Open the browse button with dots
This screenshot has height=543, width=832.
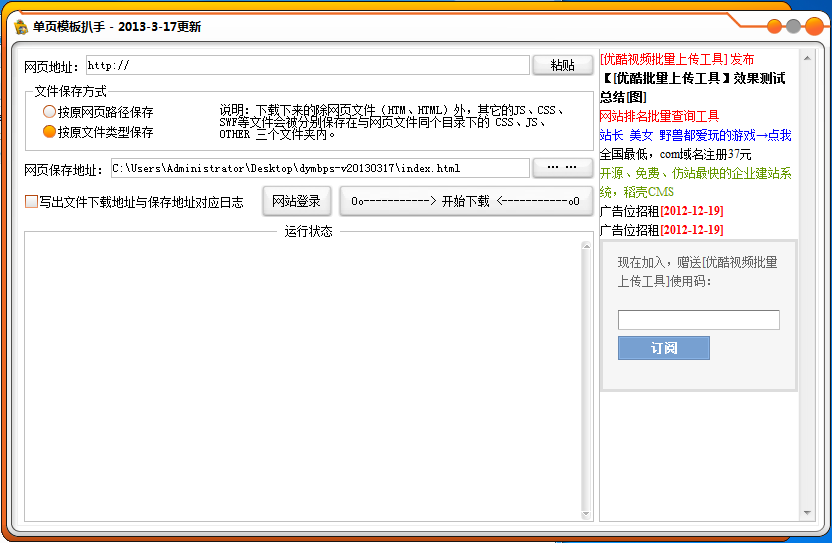coord(562,168)
